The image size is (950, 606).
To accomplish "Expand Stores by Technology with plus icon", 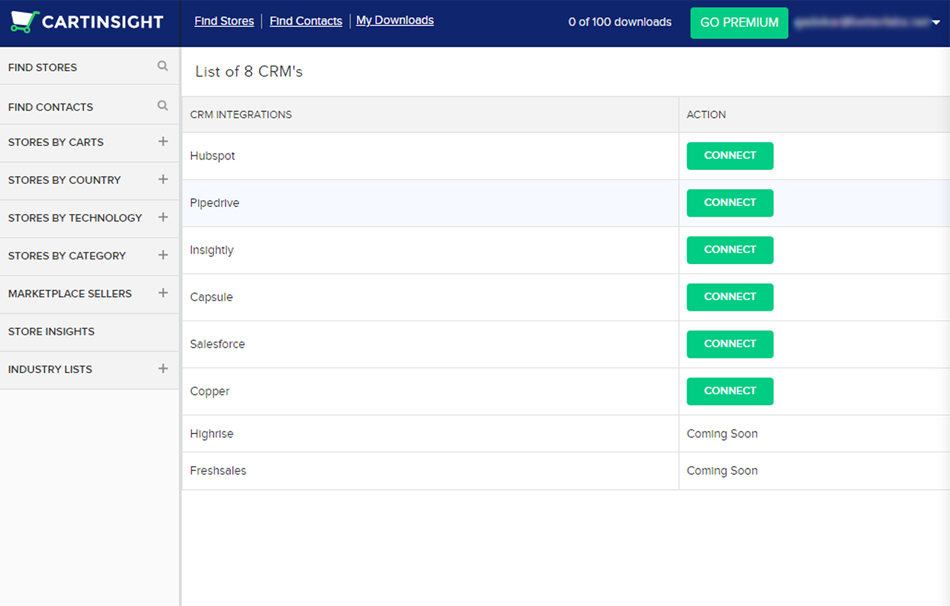I will click(x=163, y=217).
